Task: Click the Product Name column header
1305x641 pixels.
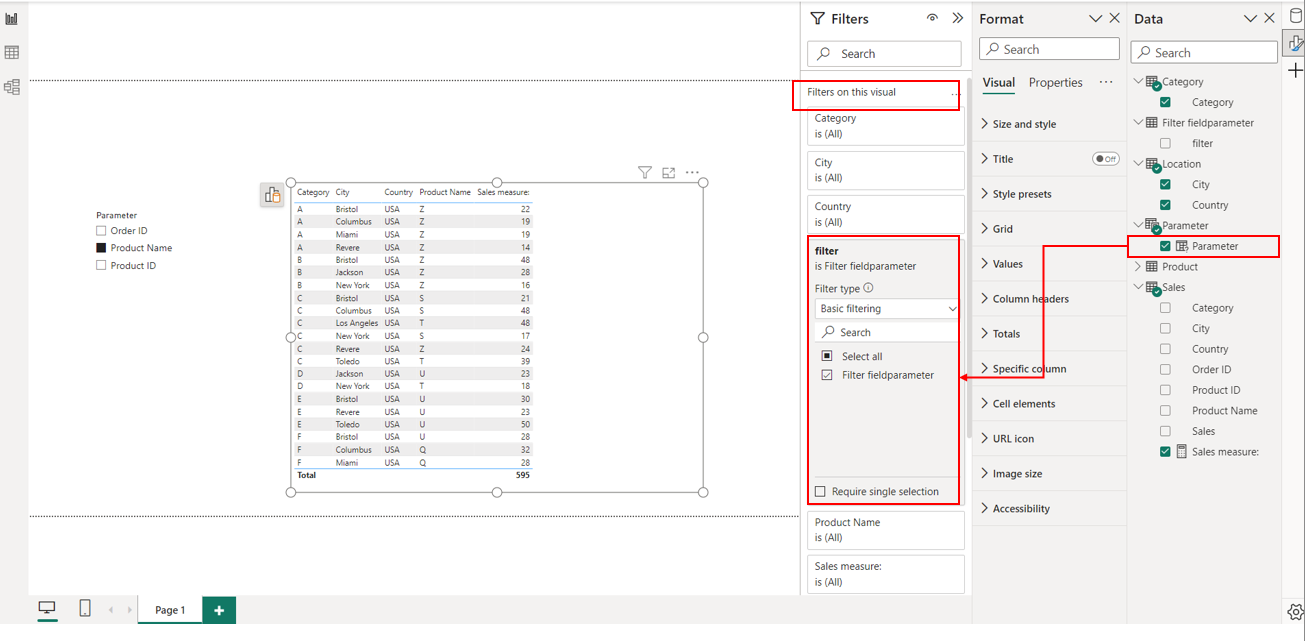Action: [445, 192]
